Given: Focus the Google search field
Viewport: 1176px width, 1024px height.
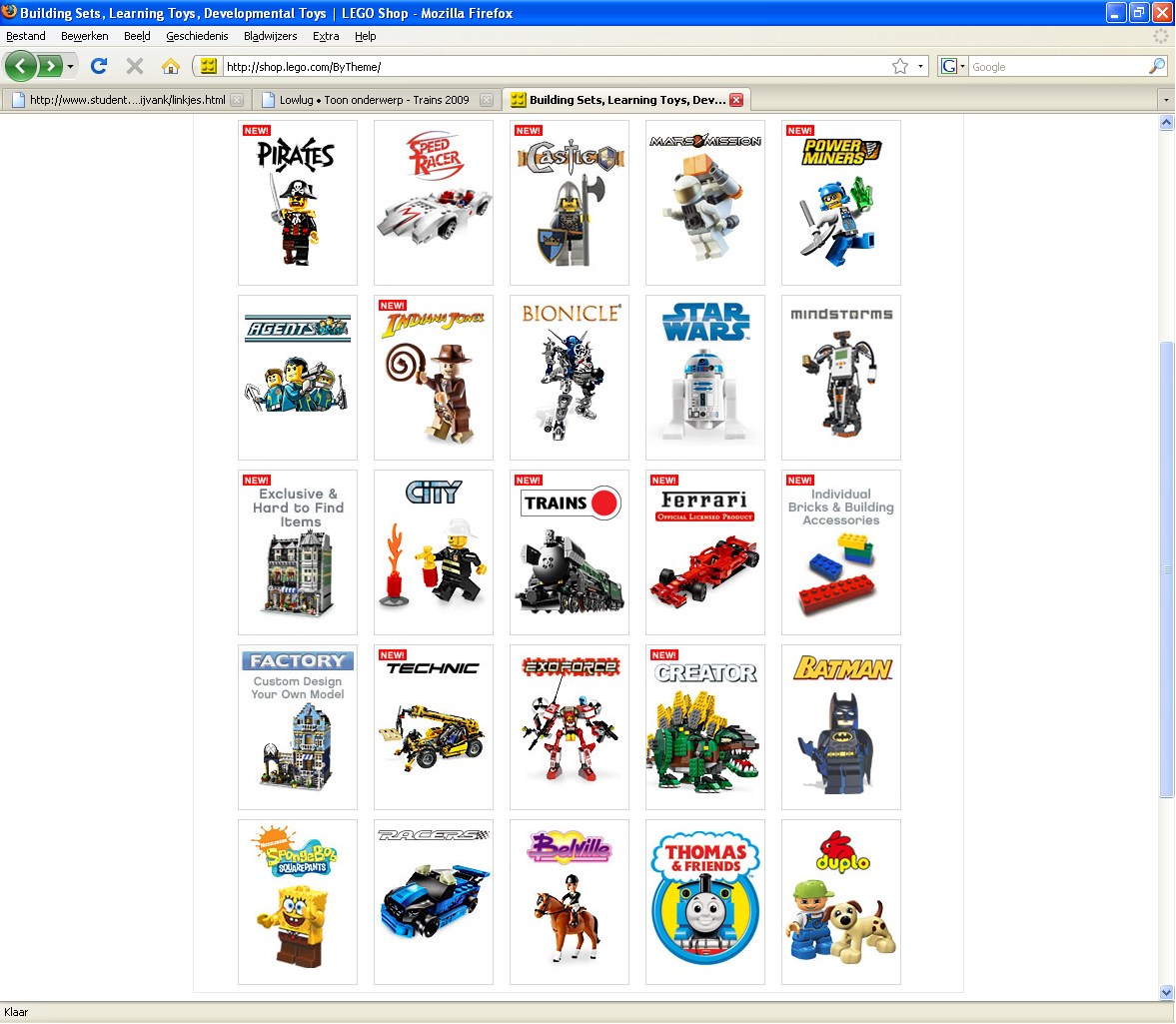Looking at the screenshot, I should 1057,67.
